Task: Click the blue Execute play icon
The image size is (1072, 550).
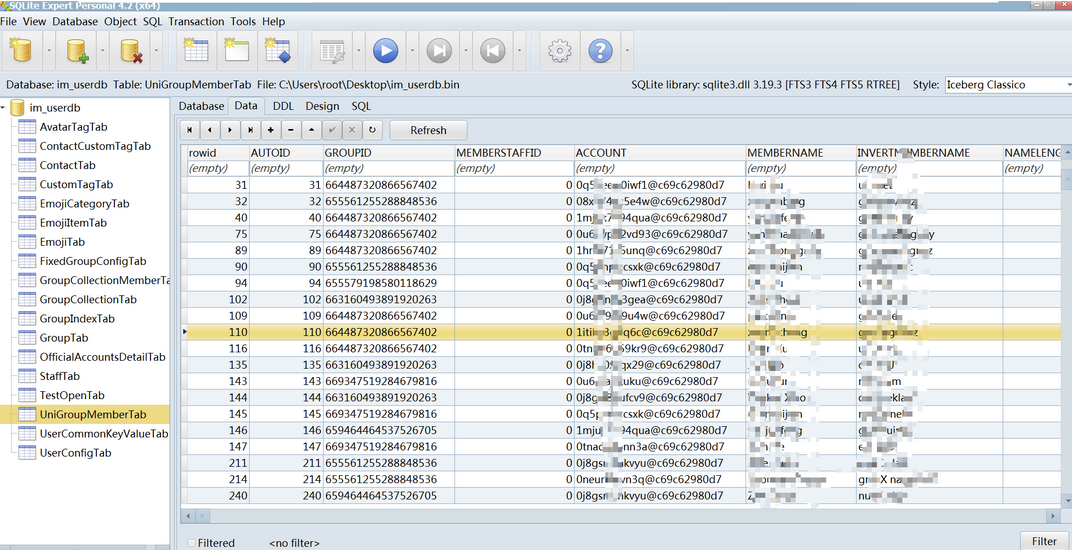Action: coord(386,51)
